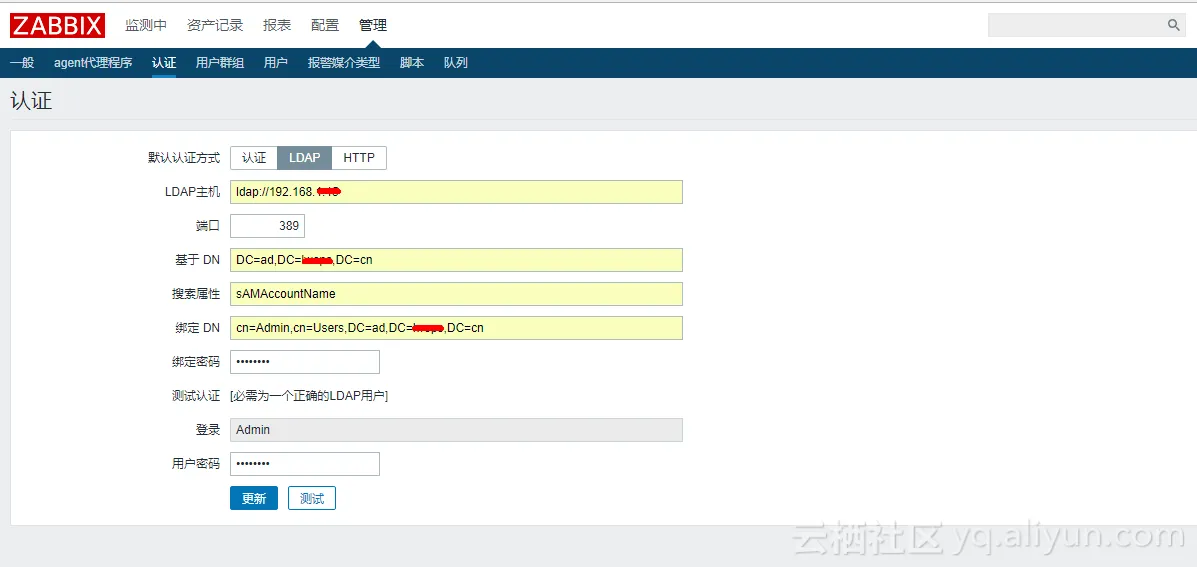Image resolution: width=1197 pixels, height=567 pixels.
Task: Go to the 队列 submenu
Action: coord(456,63)
